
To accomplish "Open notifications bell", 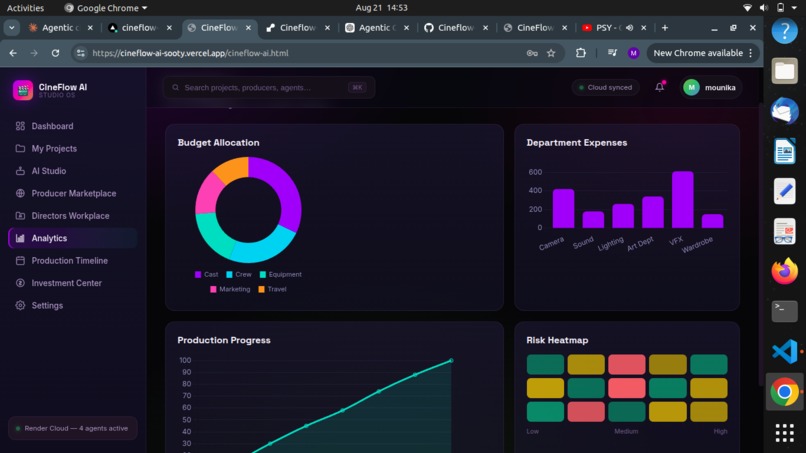I will [x=660, y=87].
